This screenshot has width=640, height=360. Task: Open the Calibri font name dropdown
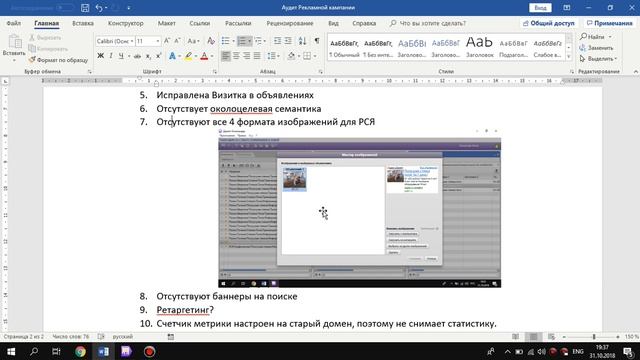[132, 41]
